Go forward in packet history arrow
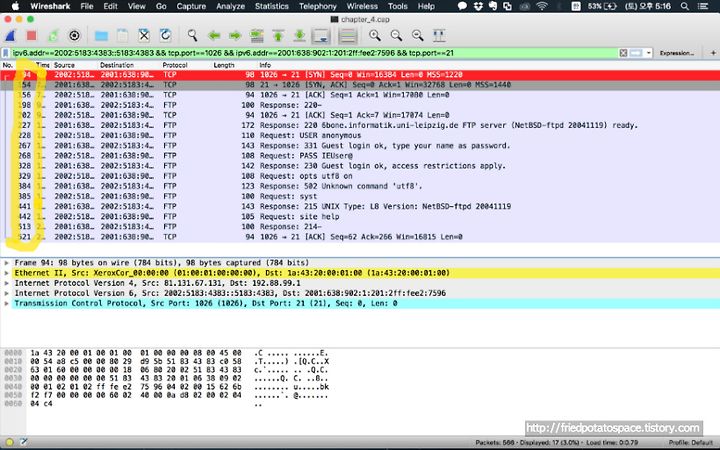 point(235,35)
